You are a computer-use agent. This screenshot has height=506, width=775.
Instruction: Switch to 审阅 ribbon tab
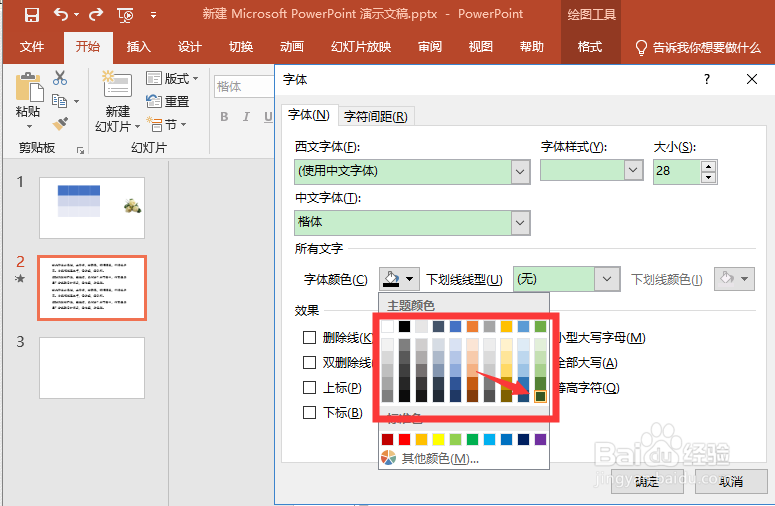tap(430, 47)
